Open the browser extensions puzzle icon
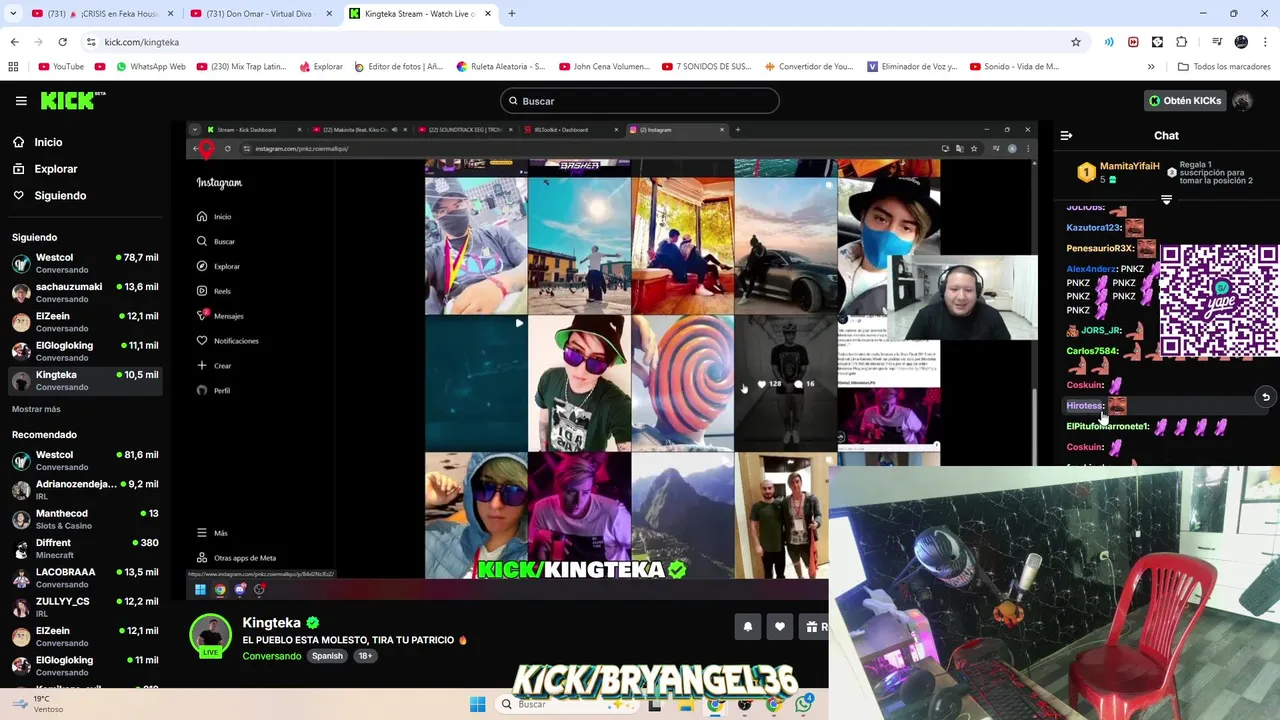Screen dimensions: 1280x720 pos(1181,42)
